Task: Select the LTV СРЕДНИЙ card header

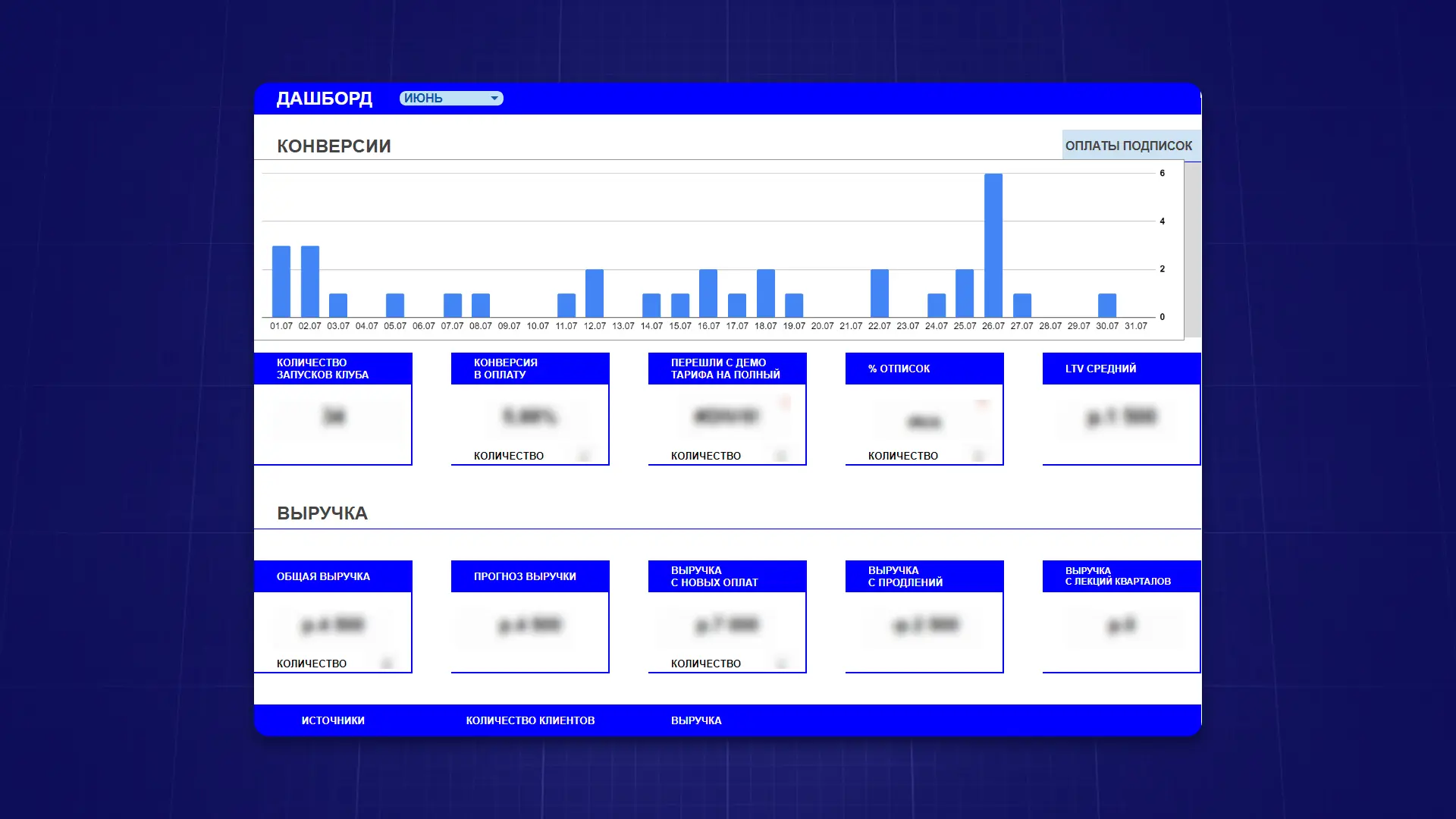Action: (1121, 369)
